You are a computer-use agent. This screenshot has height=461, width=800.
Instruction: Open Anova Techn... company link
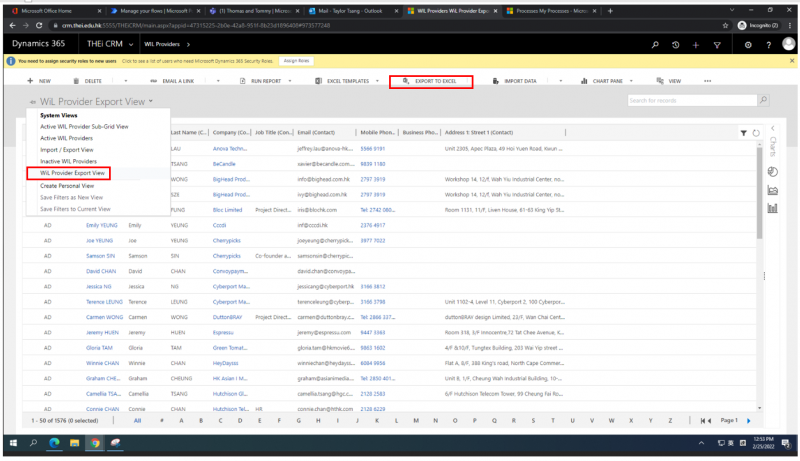[x=230, y=149]
